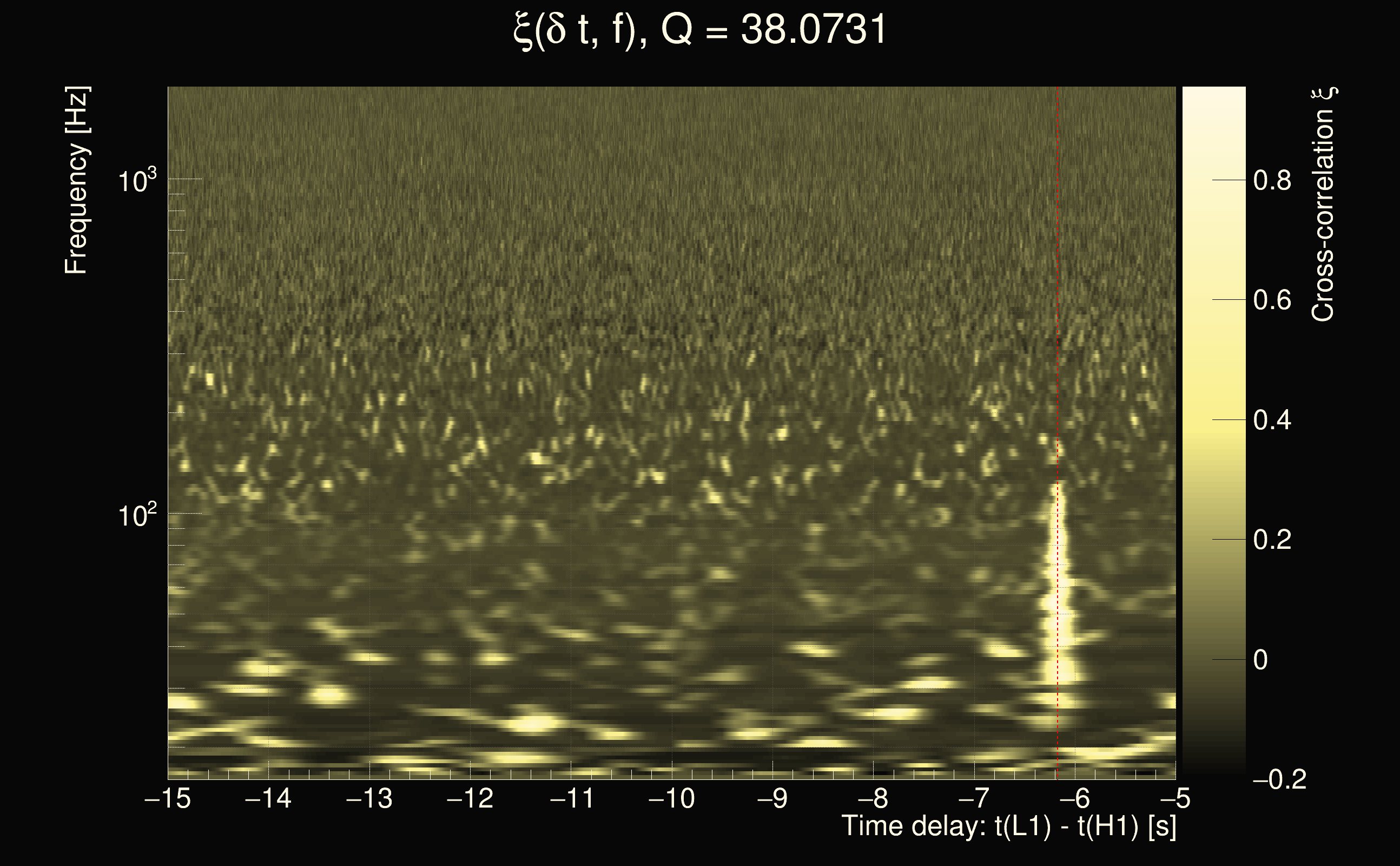This screenshot has height=866, width=1400.
Task: Click the −6 time delay tick label
Action: [x=1074, y=798]
